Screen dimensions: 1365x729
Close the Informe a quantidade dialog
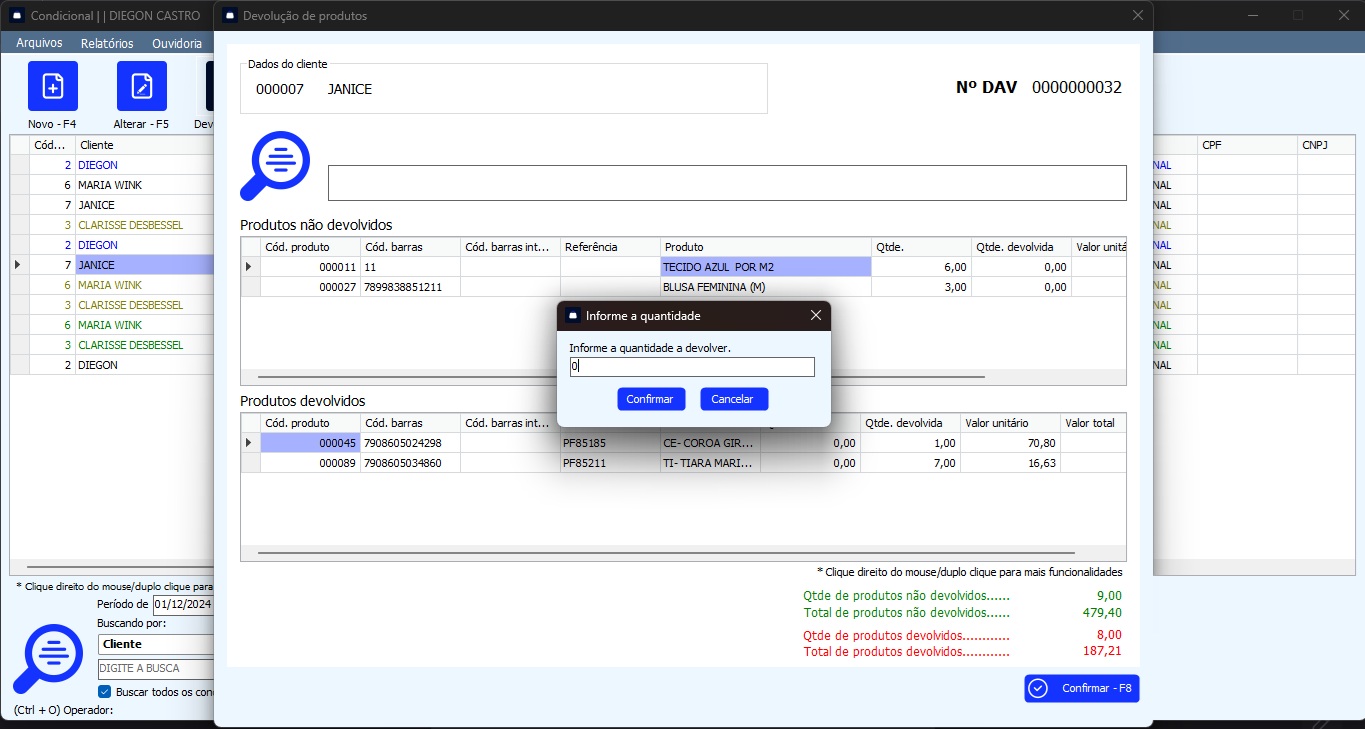(815, 315)
